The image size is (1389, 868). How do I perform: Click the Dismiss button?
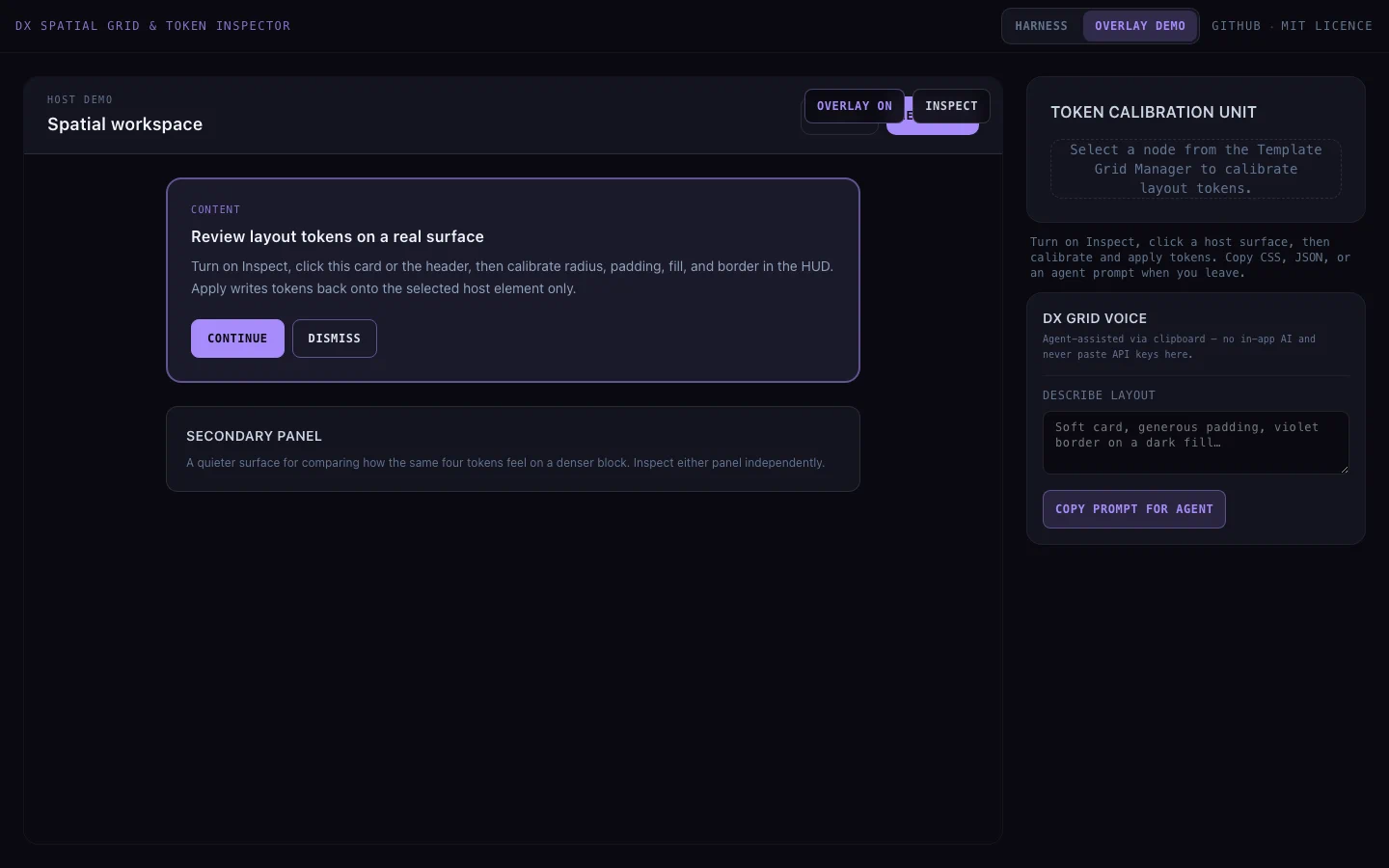(x=335, y=339)
